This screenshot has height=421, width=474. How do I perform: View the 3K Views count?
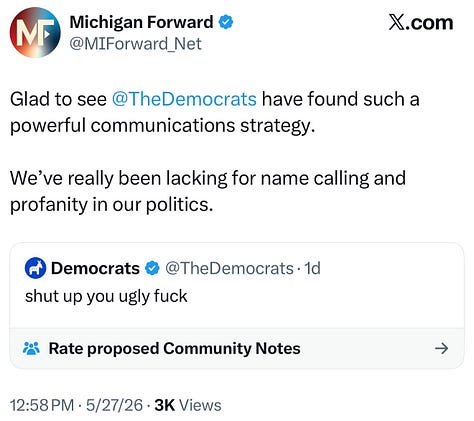coord(188,405)
